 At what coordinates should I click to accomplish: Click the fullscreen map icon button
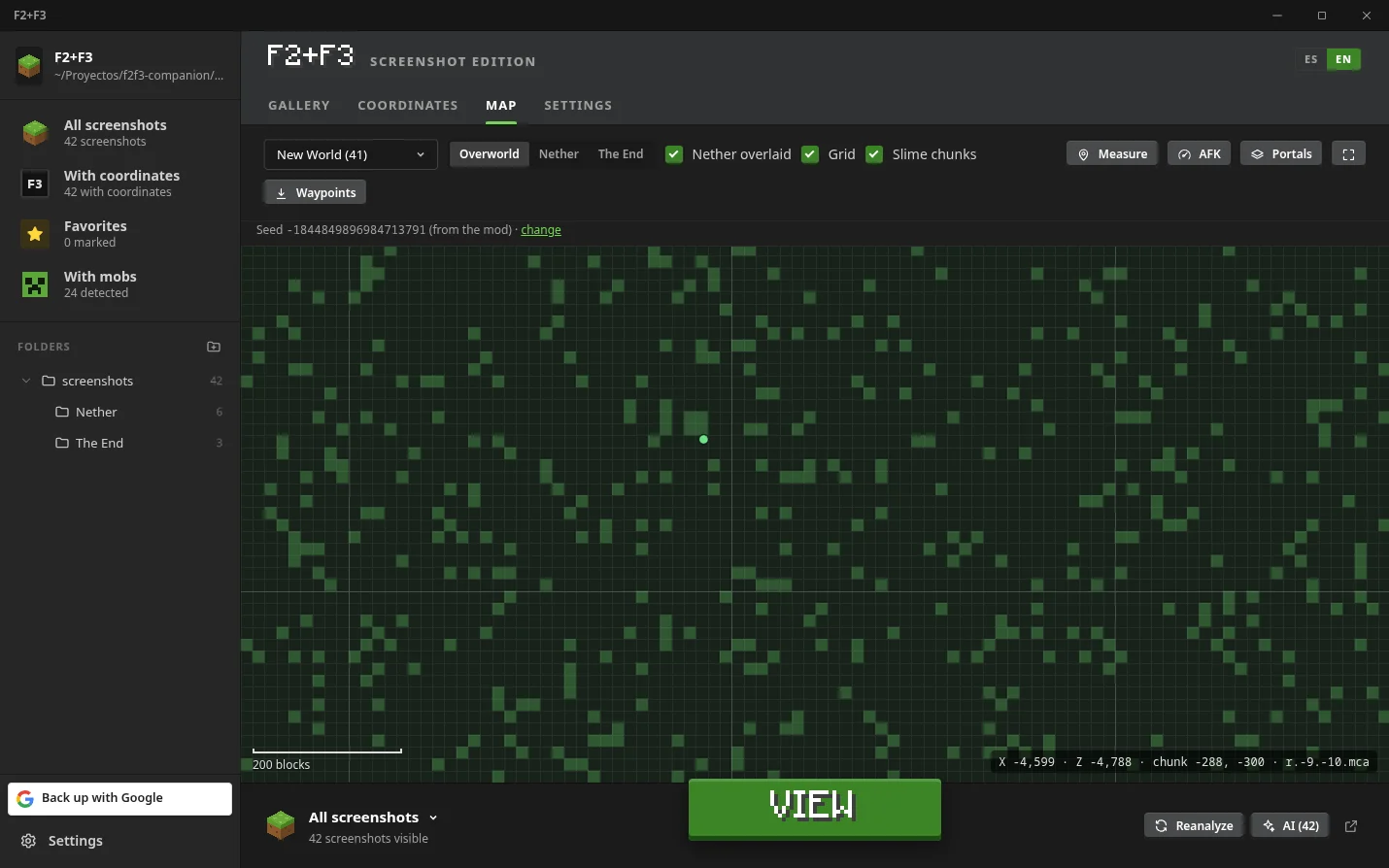1348,153
